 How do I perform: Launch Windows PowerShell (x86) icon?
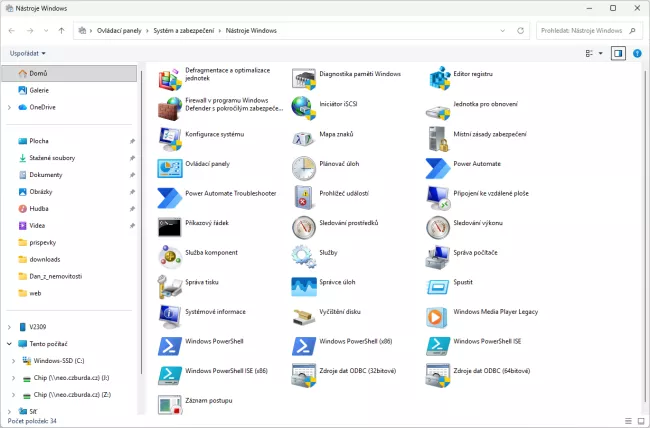[304, 346]
